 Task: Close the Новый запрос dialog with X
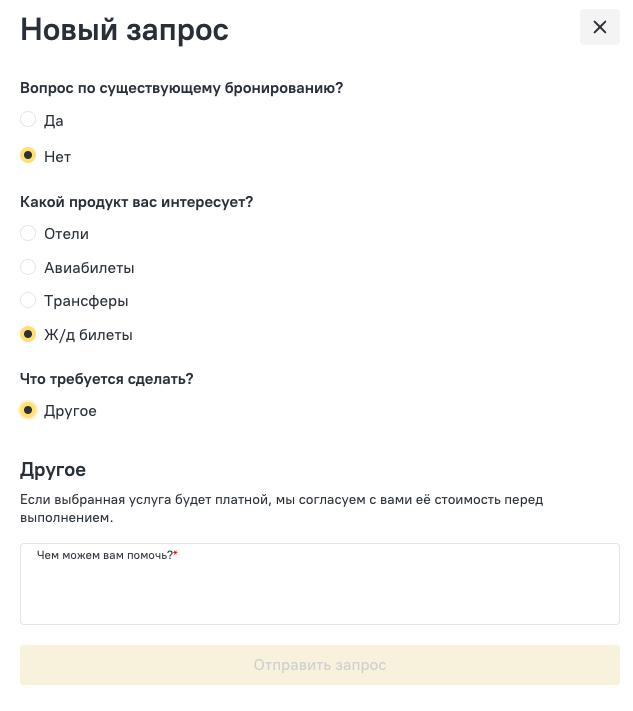tap(599, 27)
